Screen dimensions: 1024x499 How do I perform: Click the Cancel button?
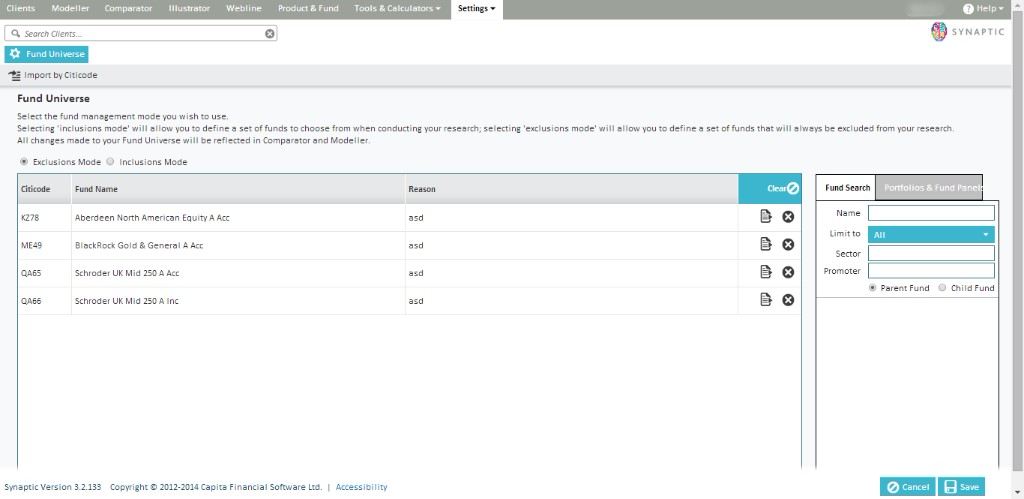coord(908,487)
